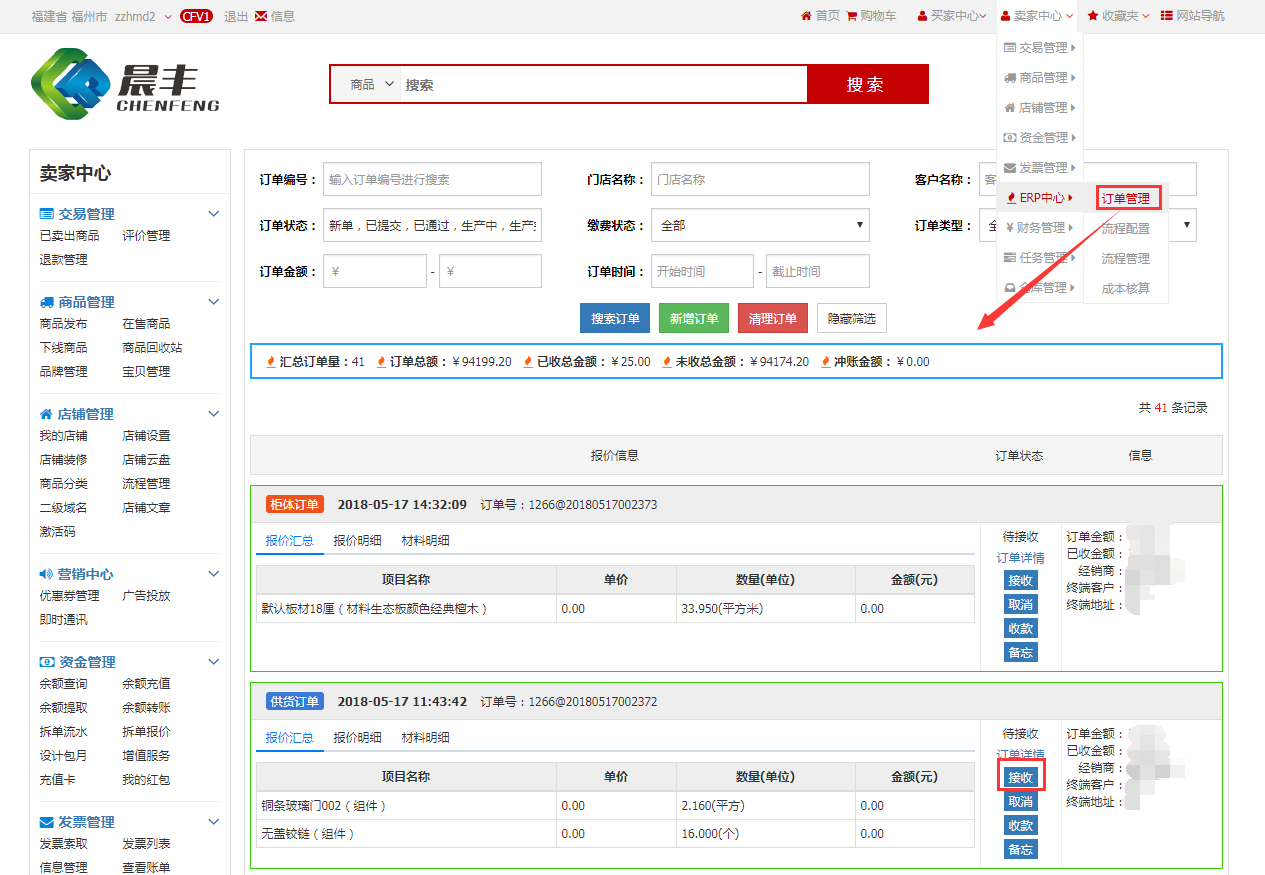
Task: Collapse the 商品管理 sidebar section
Action: [213, 301]
